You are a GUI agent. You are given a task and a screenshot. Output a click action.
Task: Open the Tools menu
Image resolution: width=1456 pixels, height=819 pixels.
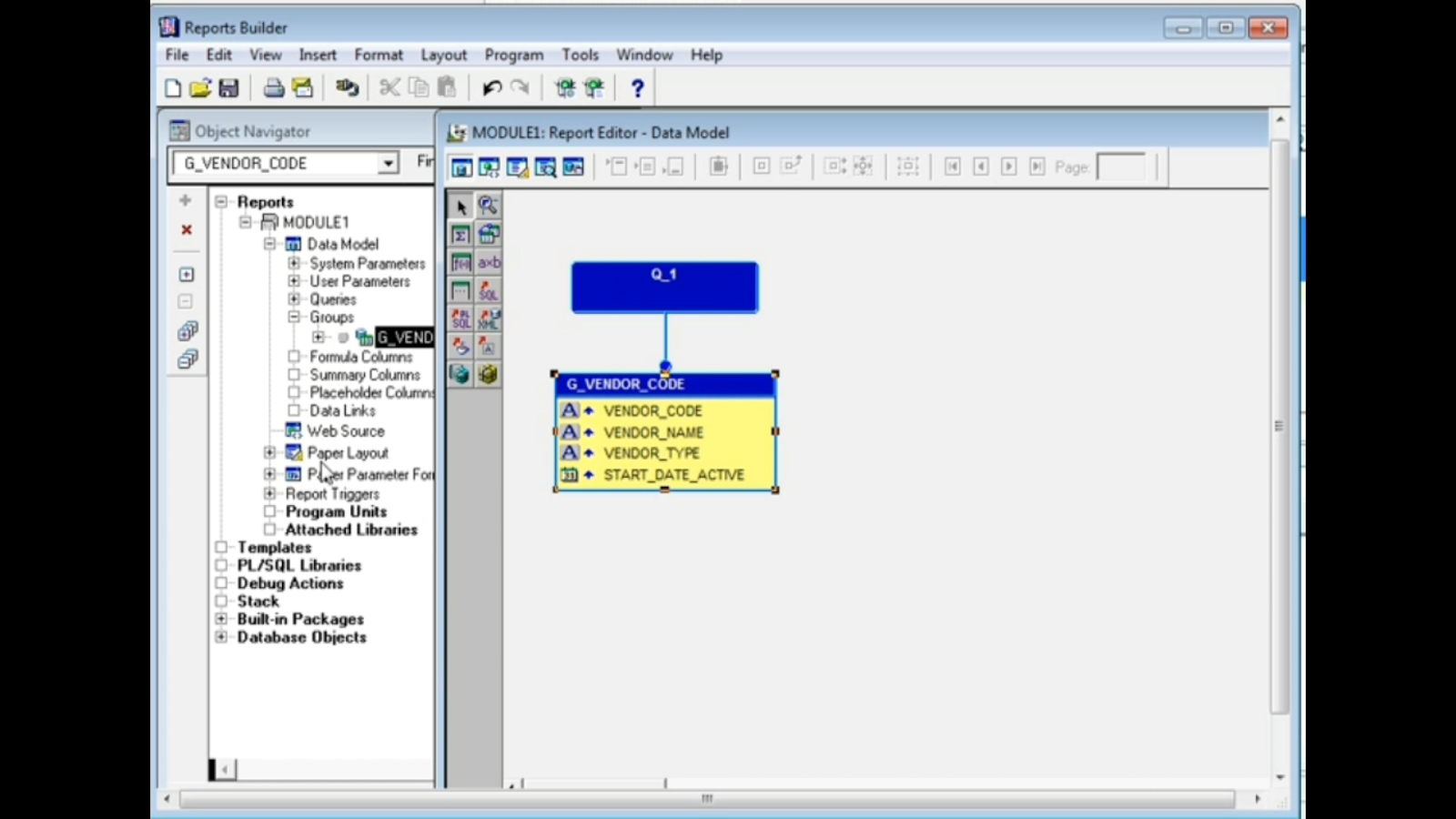click(580, 55)
